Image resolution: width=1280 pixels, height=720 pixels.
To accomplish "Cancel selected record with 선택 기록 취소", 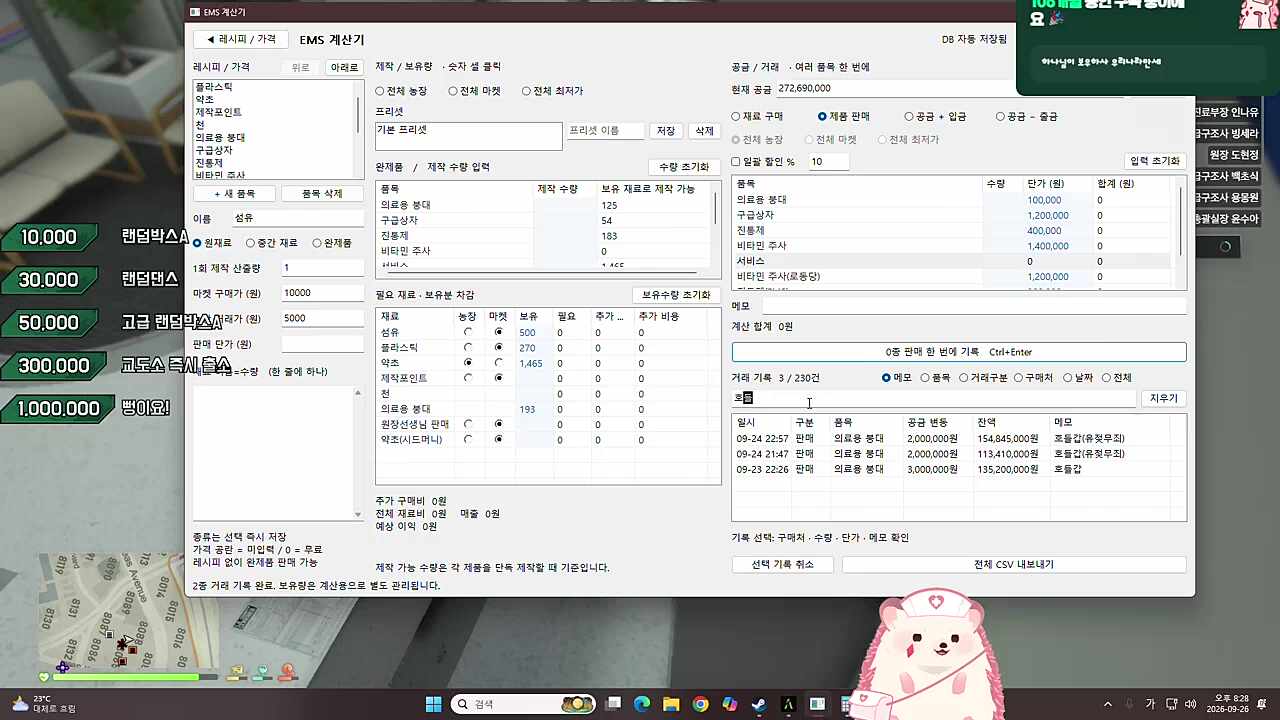I will coord(783,564).
